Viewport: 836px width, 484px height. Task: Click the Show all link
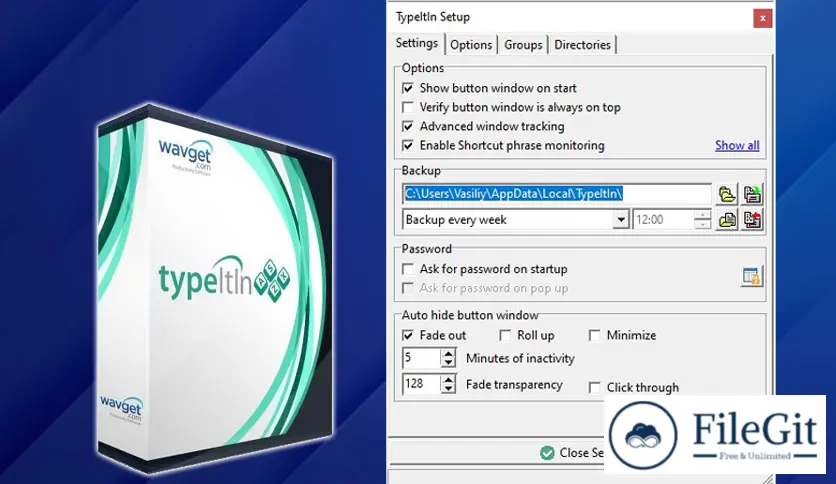click(737, 146)
